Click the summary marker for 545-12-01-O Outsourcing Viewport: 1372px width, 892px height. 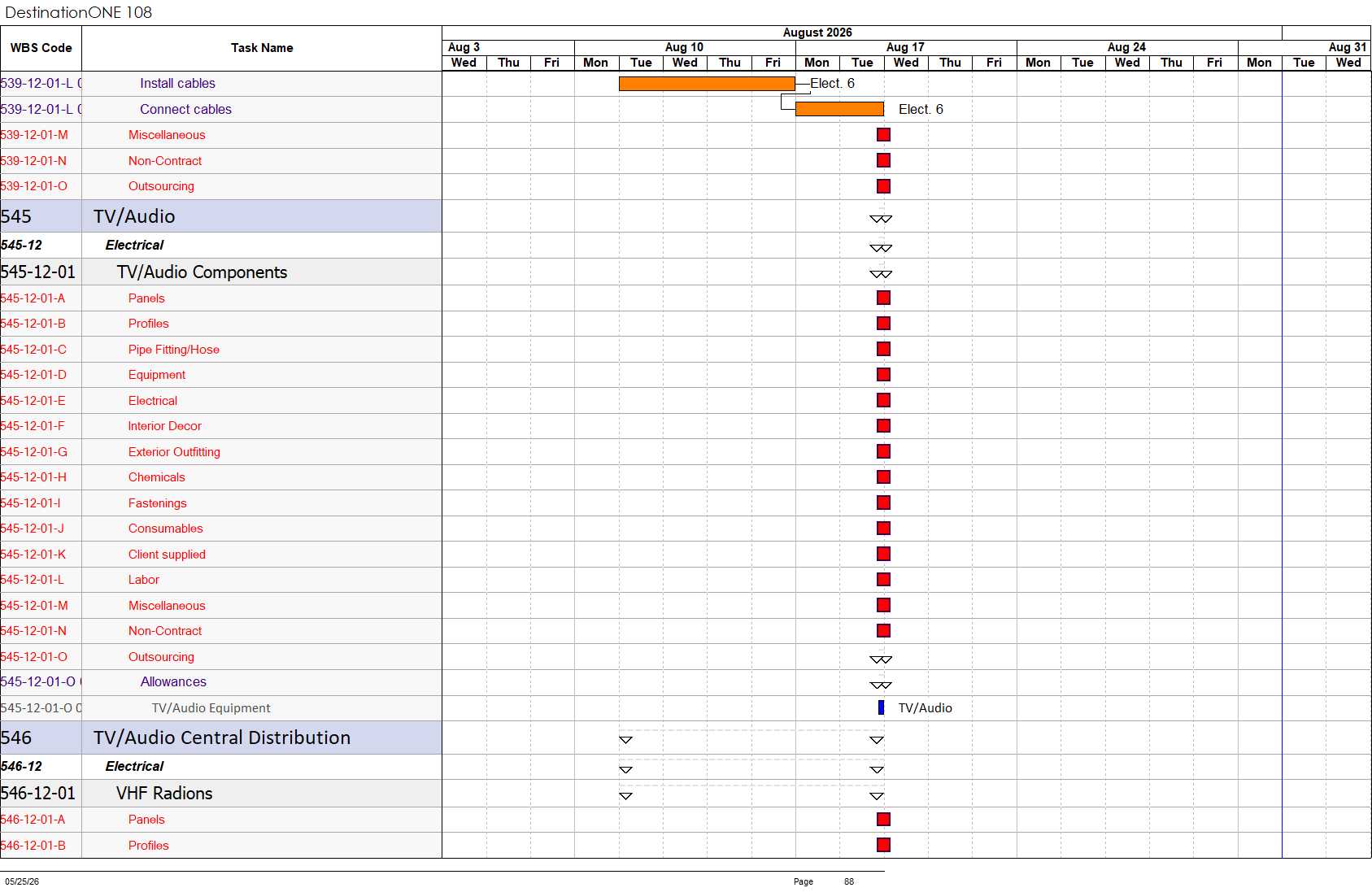pyautogui.click(x=881, y=659)
